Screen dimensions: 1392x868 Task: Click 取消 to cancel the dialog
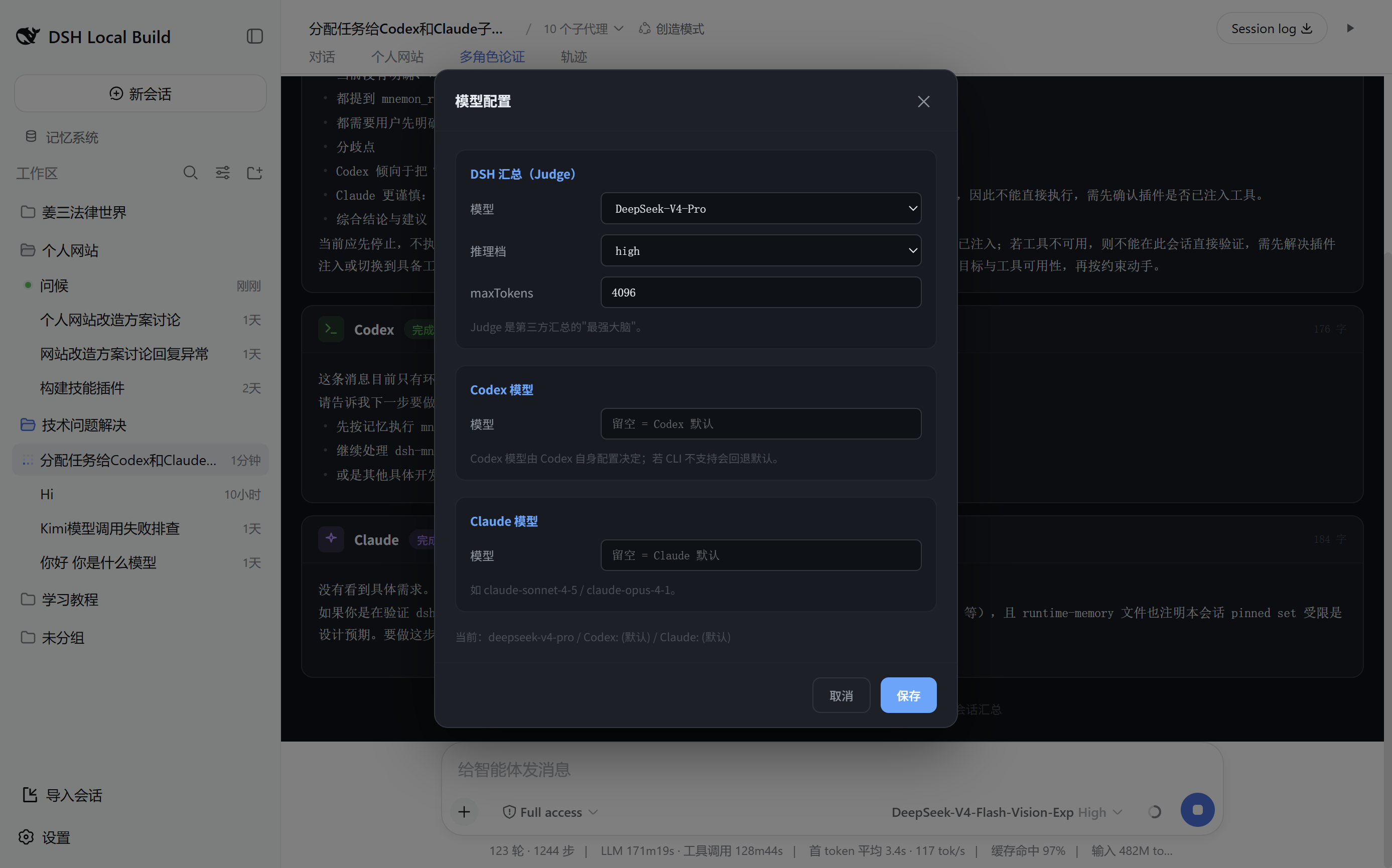[841, 695]
